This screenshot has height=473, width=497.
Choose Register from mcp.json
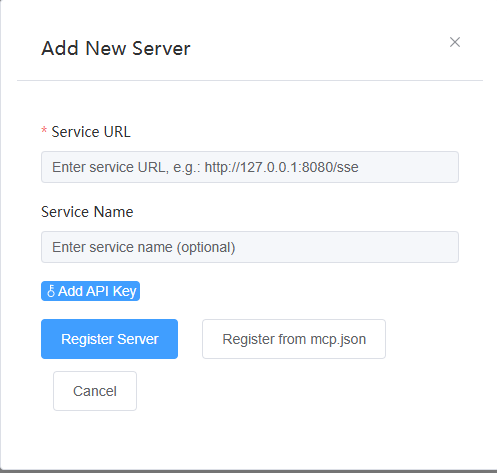294,339
